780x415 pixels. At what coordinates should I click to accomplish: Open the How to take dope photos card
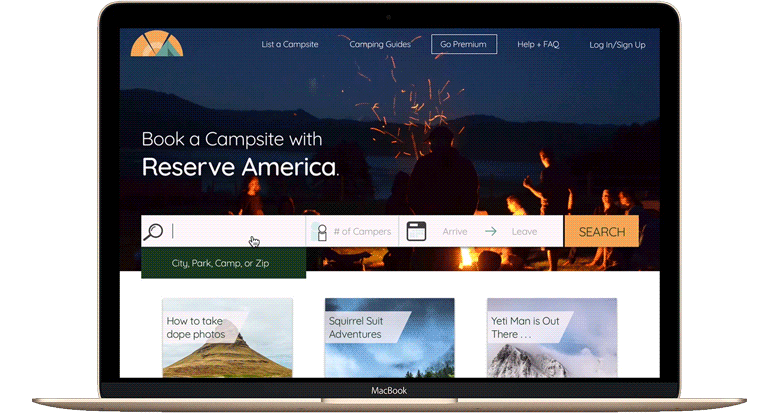(227, 337)
